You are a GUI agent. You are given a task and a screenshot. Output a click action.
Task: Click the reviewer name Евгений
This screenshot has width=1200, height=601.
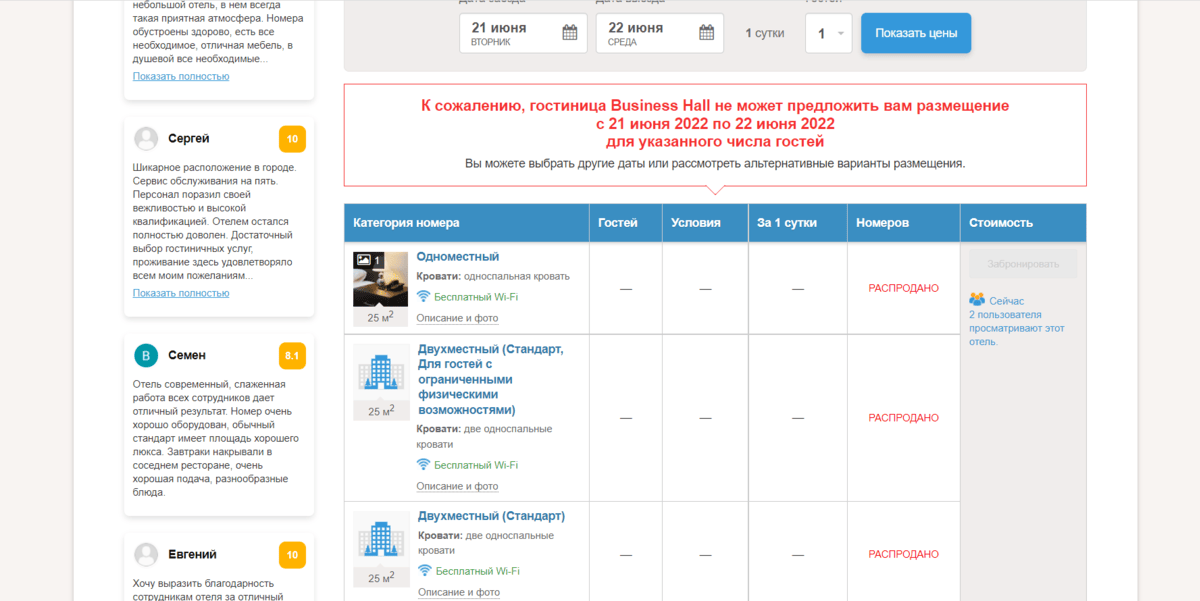[x=192, y=554]
